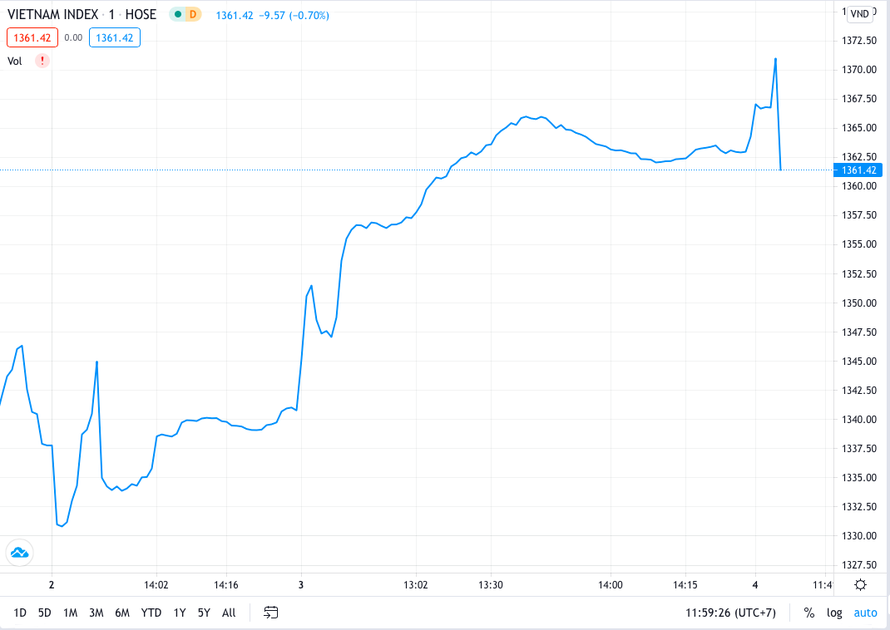Screen dimensions: 890x630
Task: Show the All time range
Action: pos(229,613)
